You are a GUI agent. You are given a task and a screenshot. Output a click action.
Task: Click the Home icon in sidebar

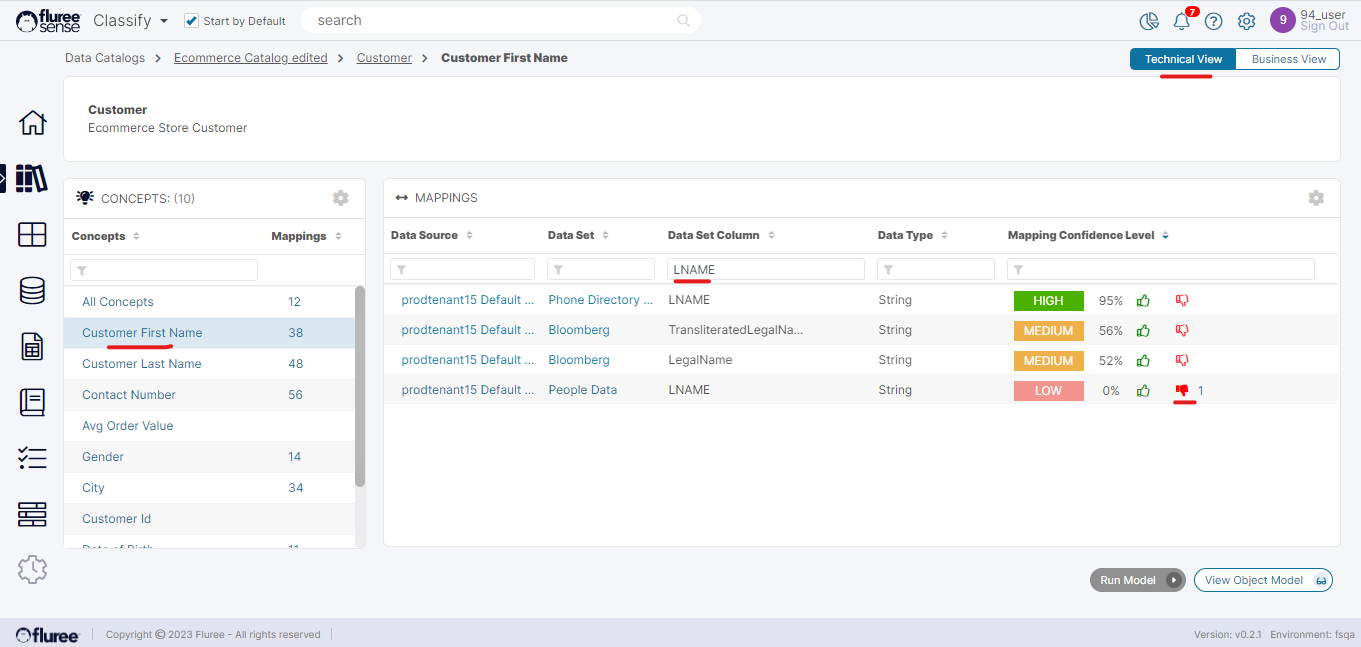[x=33, y=123]
